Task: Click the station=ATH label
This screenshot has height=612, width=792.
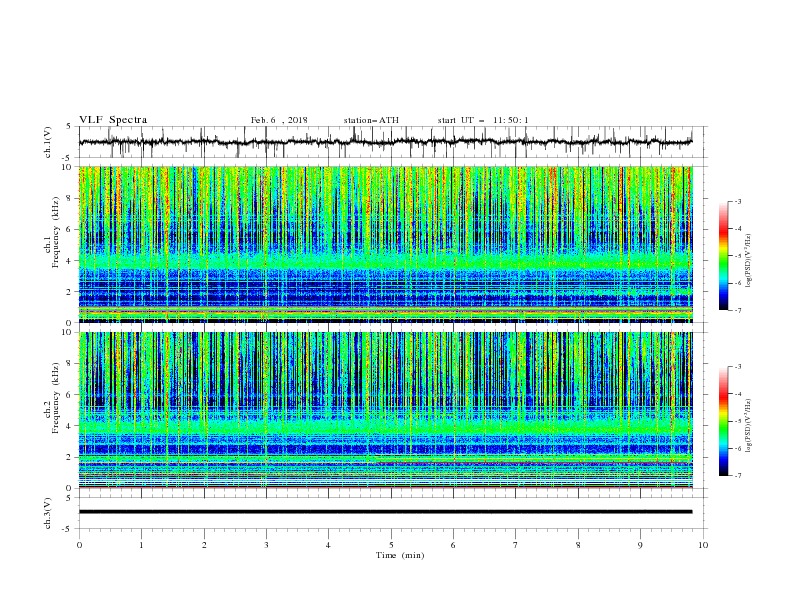Action: pyautogui.click(x=371, y=120)
